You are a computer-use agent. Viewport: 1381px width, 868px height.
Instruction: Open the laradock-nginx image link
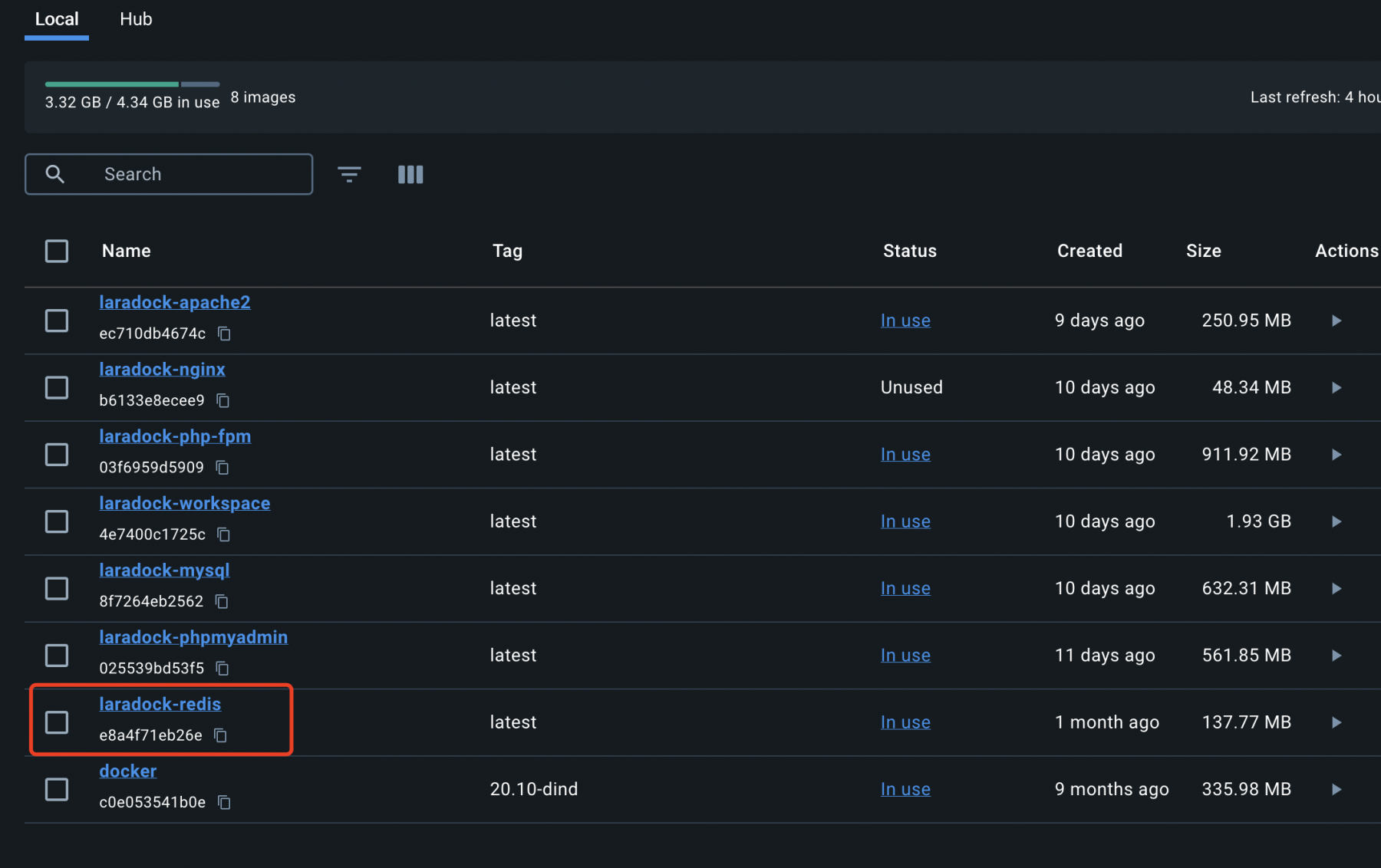pyautogui.click(x=162, y=369)
